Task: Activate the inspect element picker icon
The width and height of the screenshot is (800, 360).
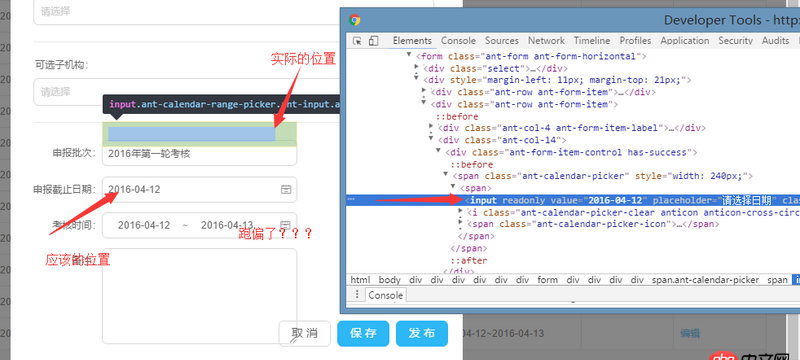Action: tap(357, 41)
